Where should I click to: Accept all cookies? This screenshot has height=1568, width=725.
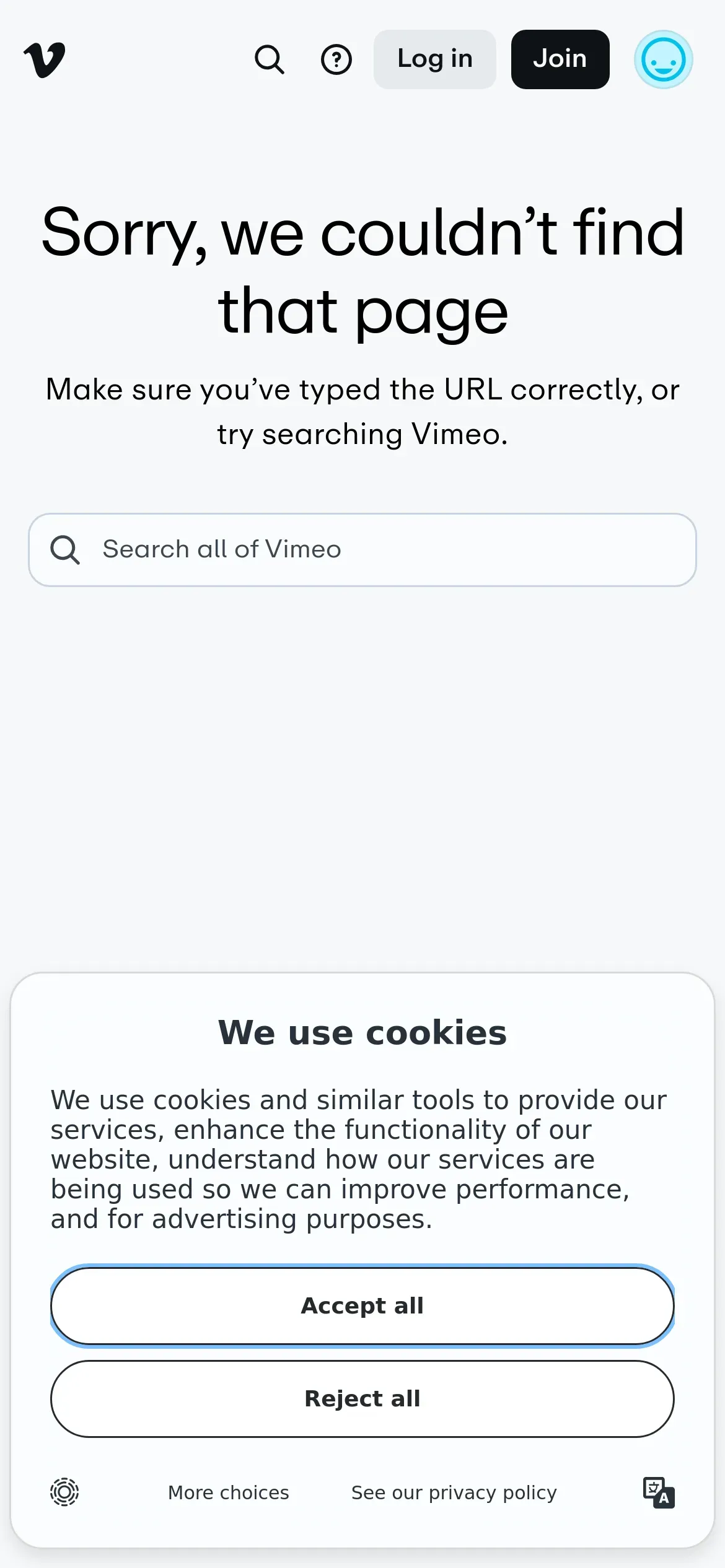point(362,1305)
